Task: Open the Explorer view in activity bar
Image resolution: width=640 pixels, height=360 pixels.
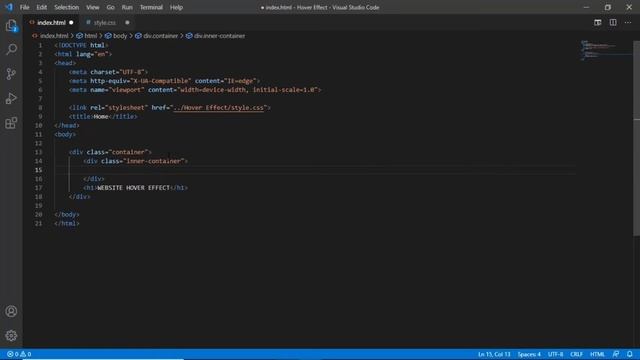Action: point(11,26)
